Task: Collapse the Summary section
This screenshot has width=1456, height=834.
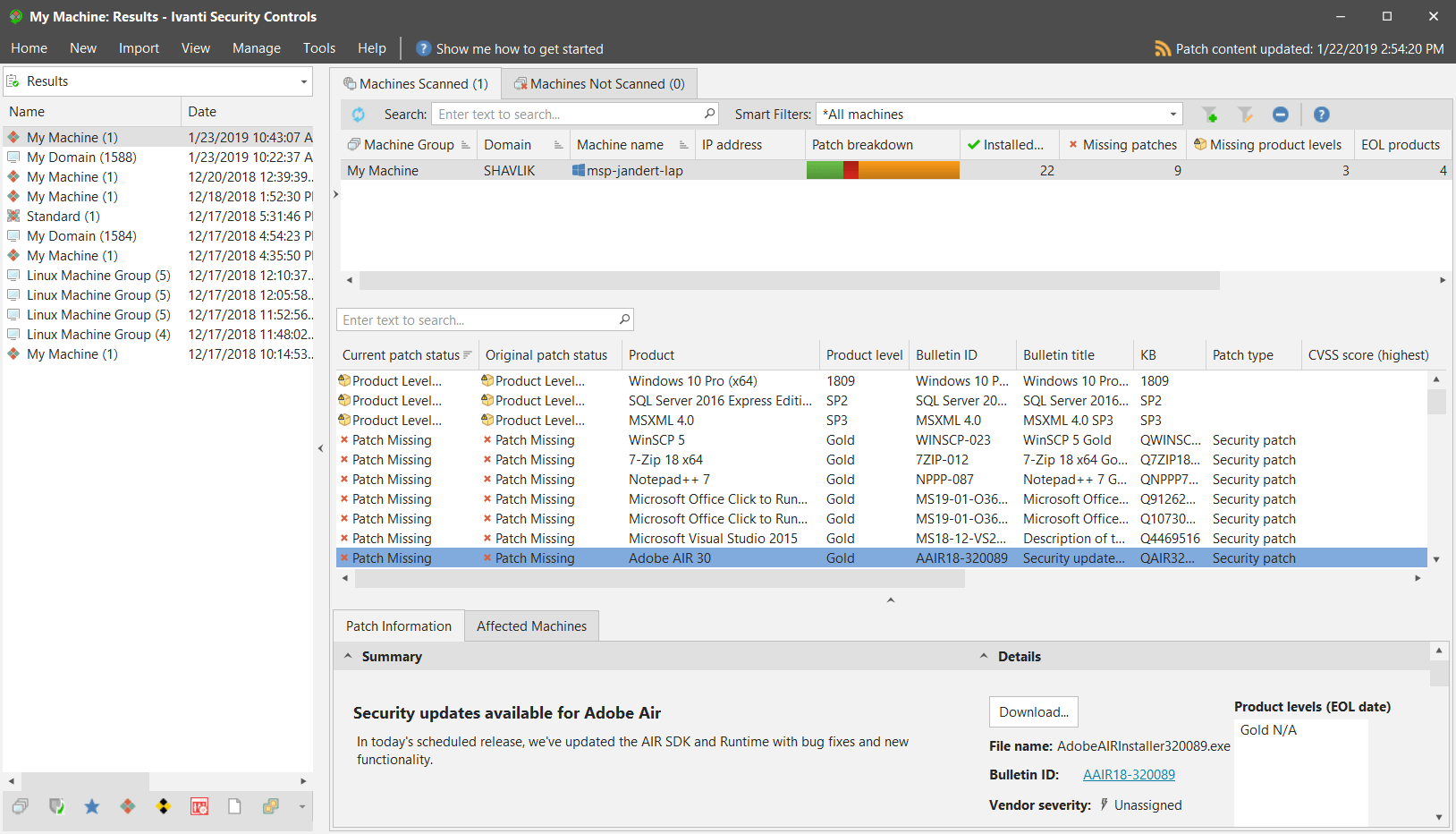Action: point(348,656)
